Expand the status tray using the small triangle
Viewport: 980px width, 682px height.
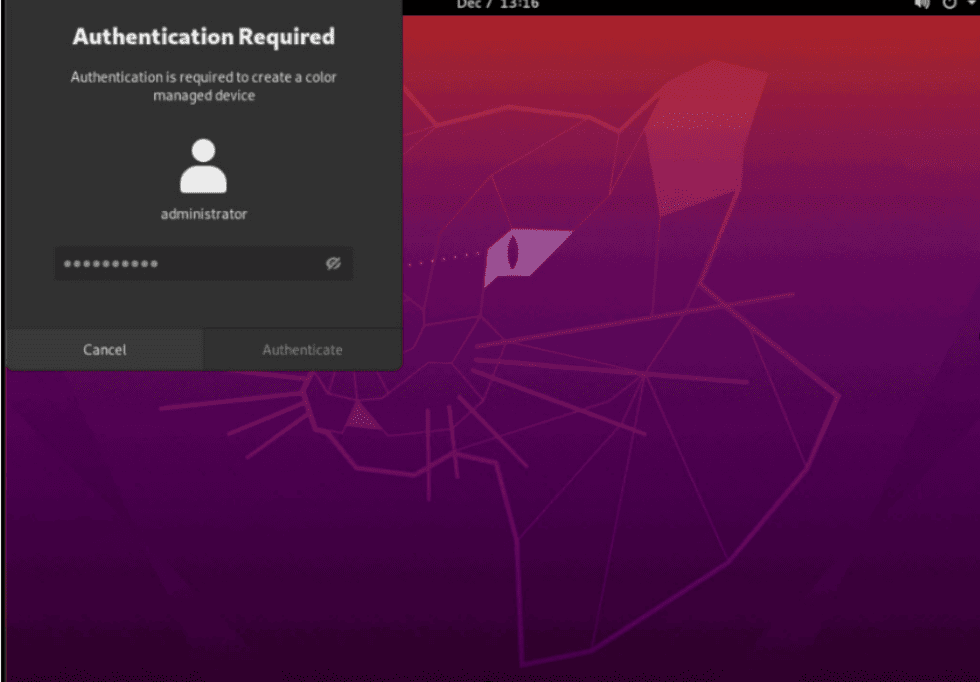(x=971, y=5)
